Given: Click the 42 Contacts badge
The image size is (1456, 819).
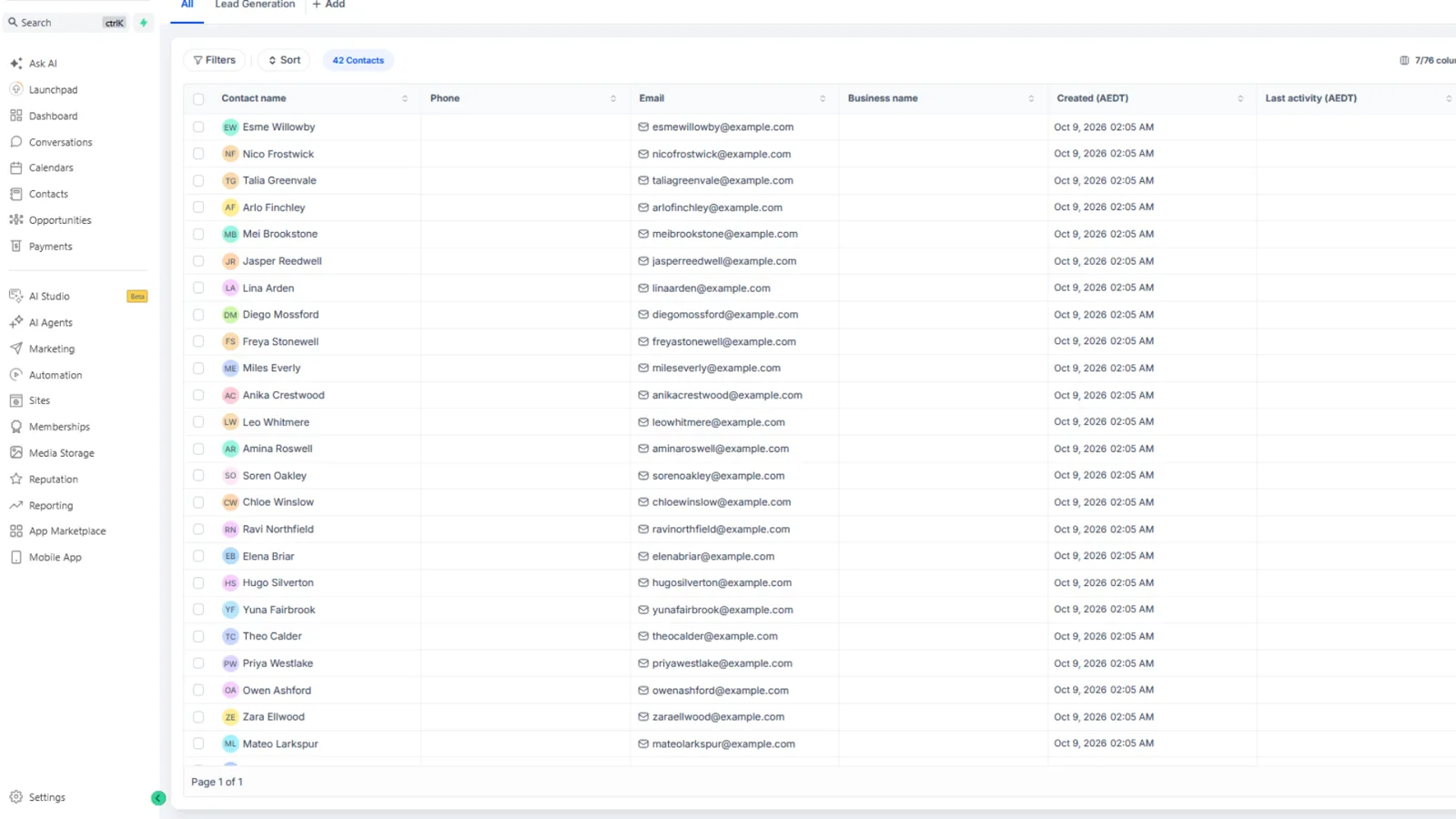Looking at the screenshot, I should [x=359, y=60].
